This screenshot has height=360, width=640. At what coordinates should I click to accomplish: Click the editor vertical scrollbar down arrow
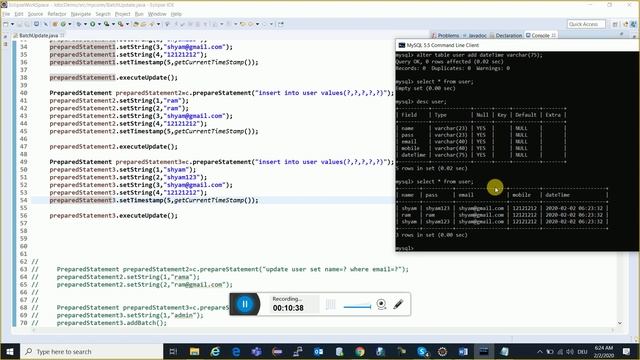pyautogui.click(x=620, y=323)
